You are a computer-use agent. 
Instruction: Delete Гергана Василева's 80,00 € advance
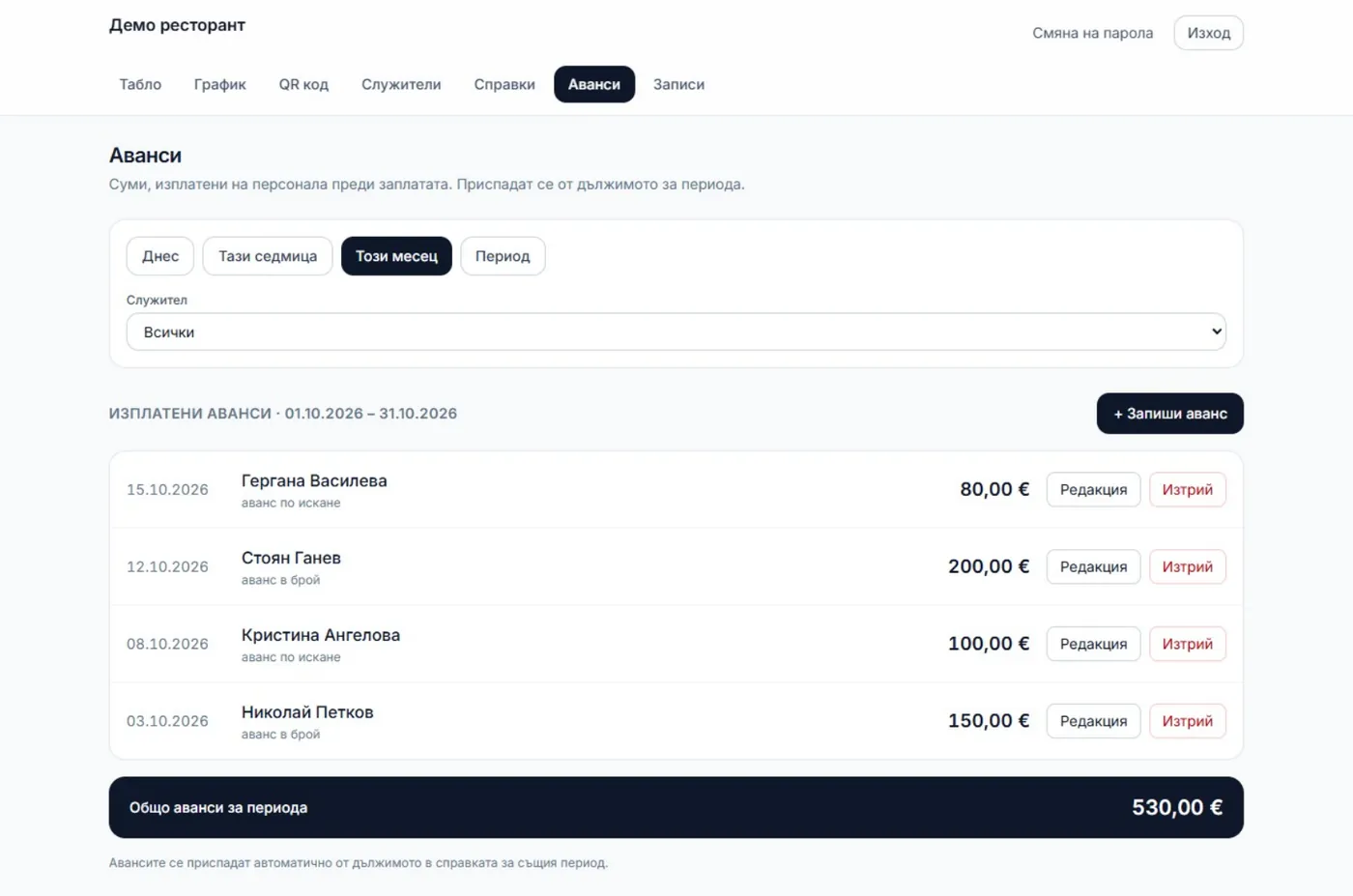click(x=1187, y=489)
